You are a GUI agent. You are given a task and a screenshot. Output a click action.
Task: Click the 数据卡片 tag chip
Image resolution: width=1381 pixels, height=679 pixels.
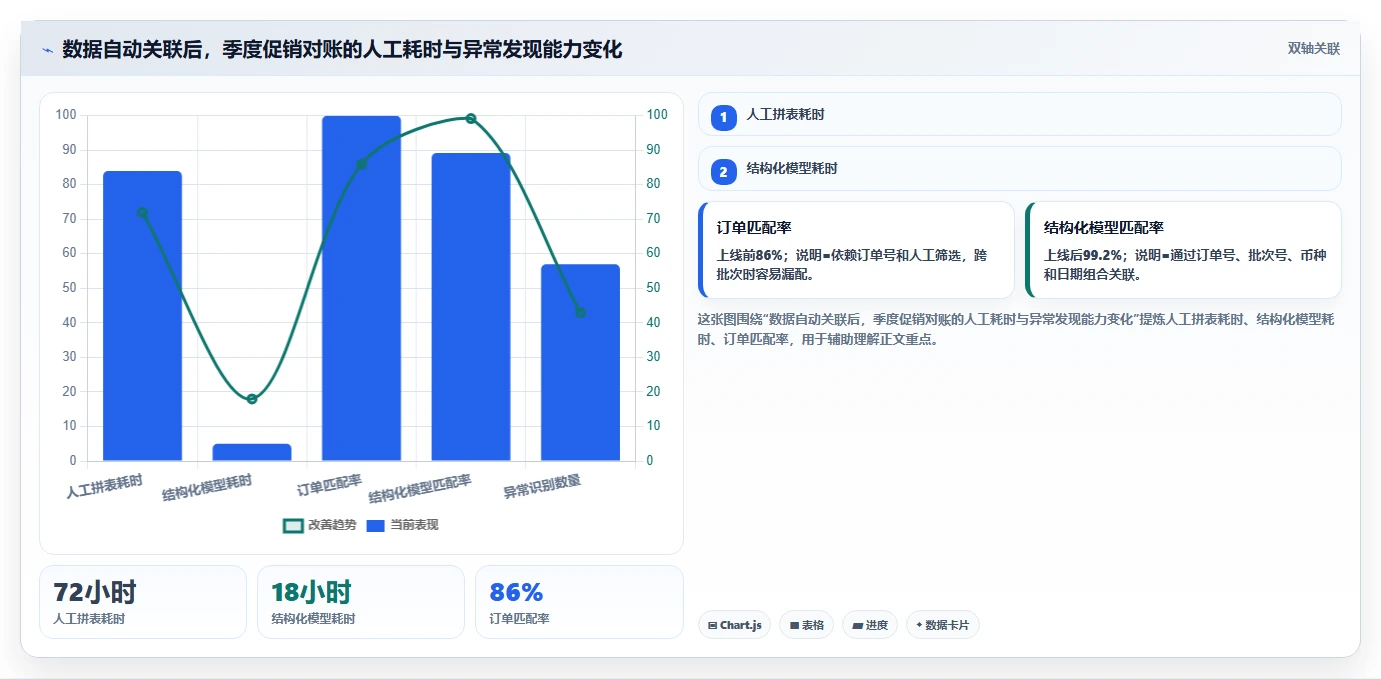click(x=942, y=625)
